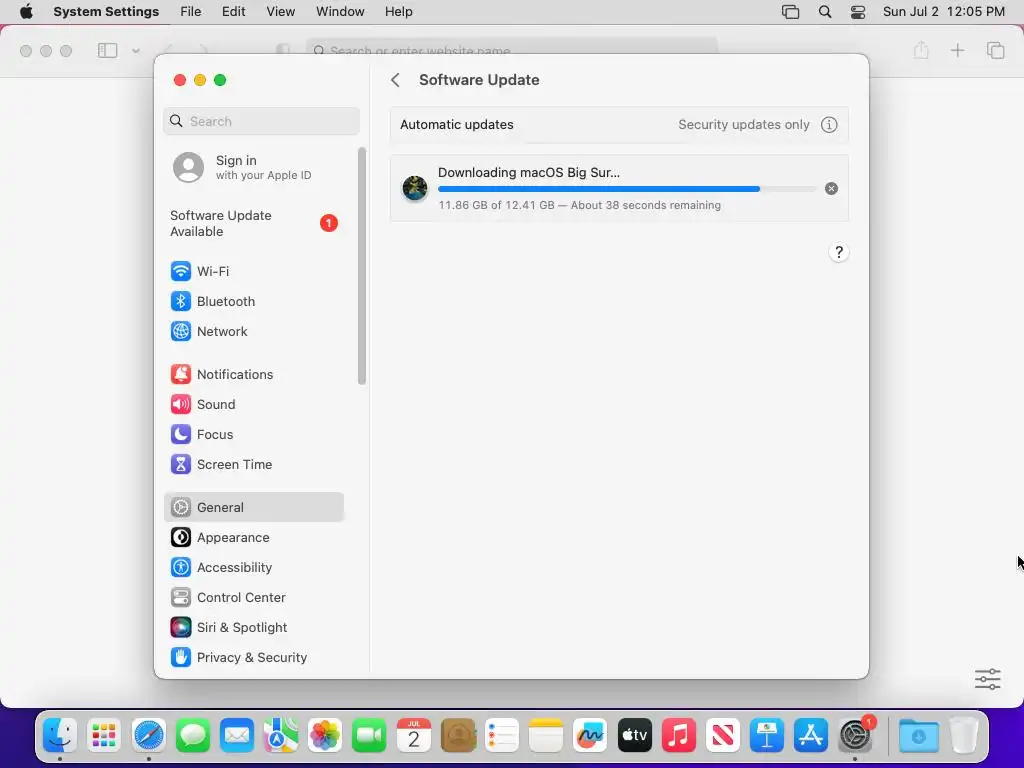Open the Help menu
Viewport: 1024px width, 768px height.
(x=398, y=12)
